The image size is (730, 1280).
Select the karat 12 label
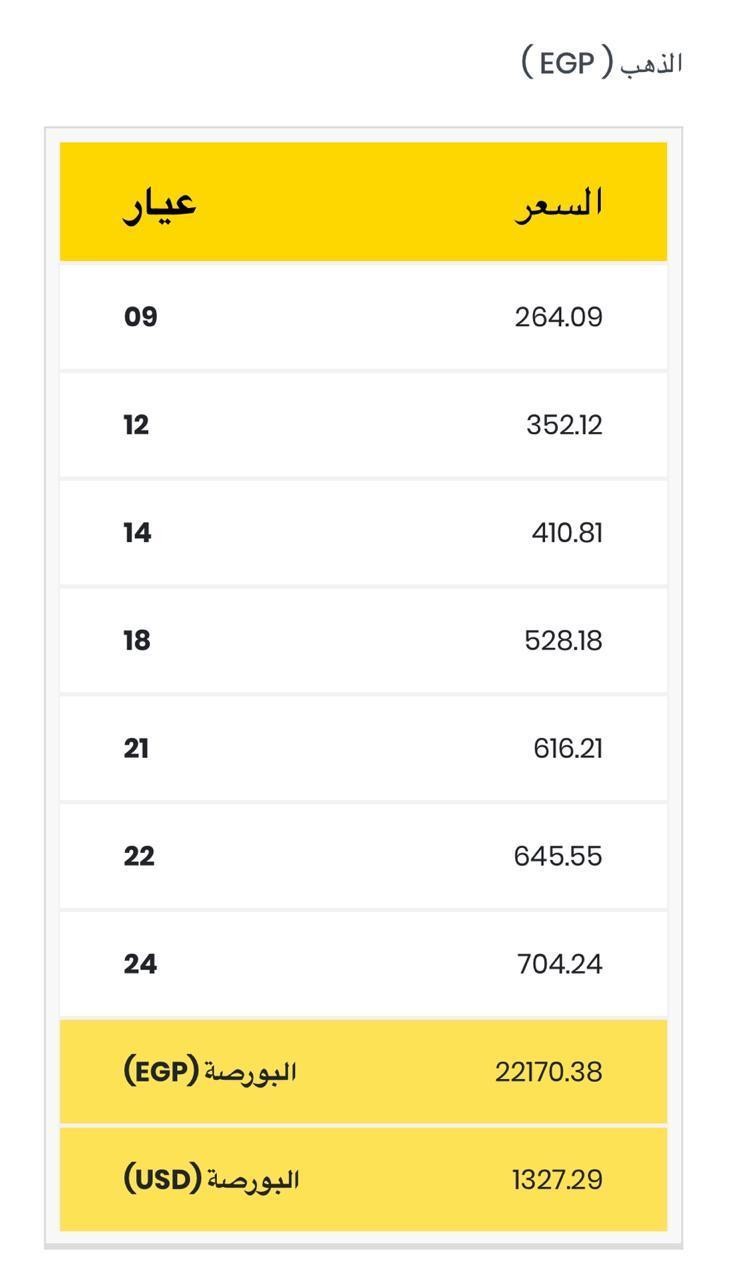coord(137,425)
